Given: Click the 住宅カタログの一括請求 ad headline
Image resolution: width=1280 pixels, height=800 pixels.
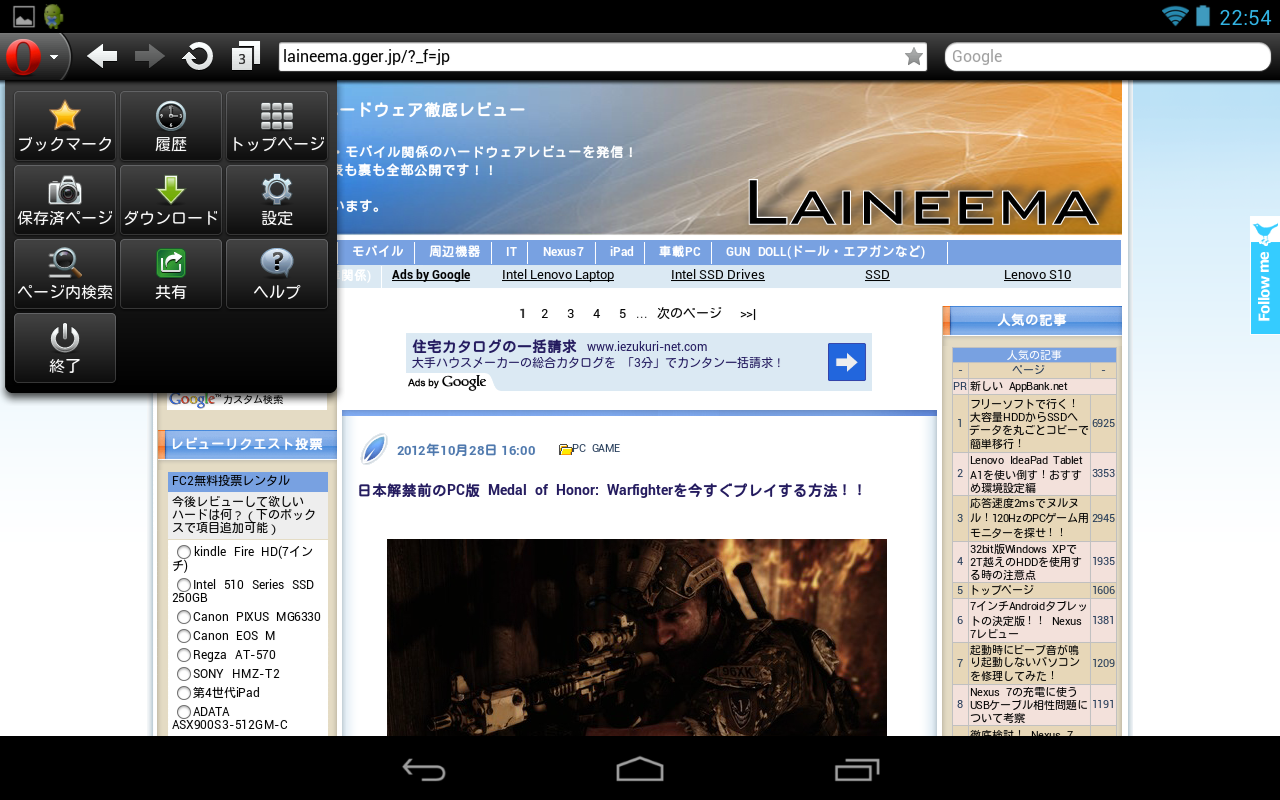Looking at the screenshot, I should (494, 346).
